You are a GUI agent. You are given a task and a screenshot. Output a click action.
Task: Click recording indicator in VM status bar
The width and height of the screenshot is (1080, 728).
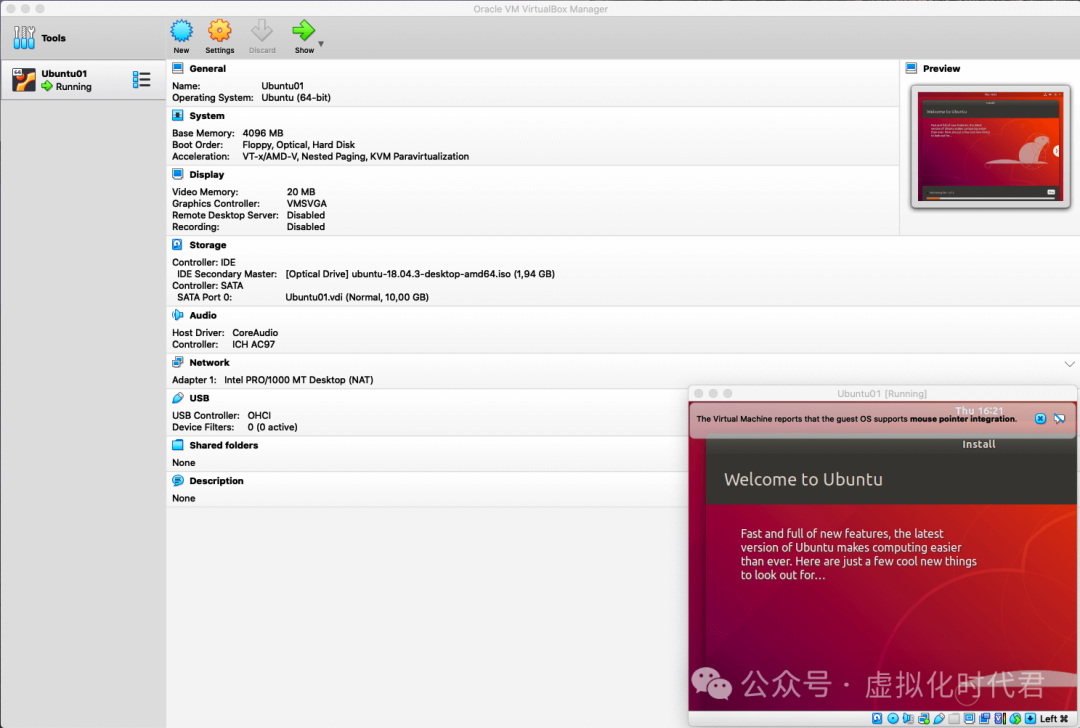984,718
